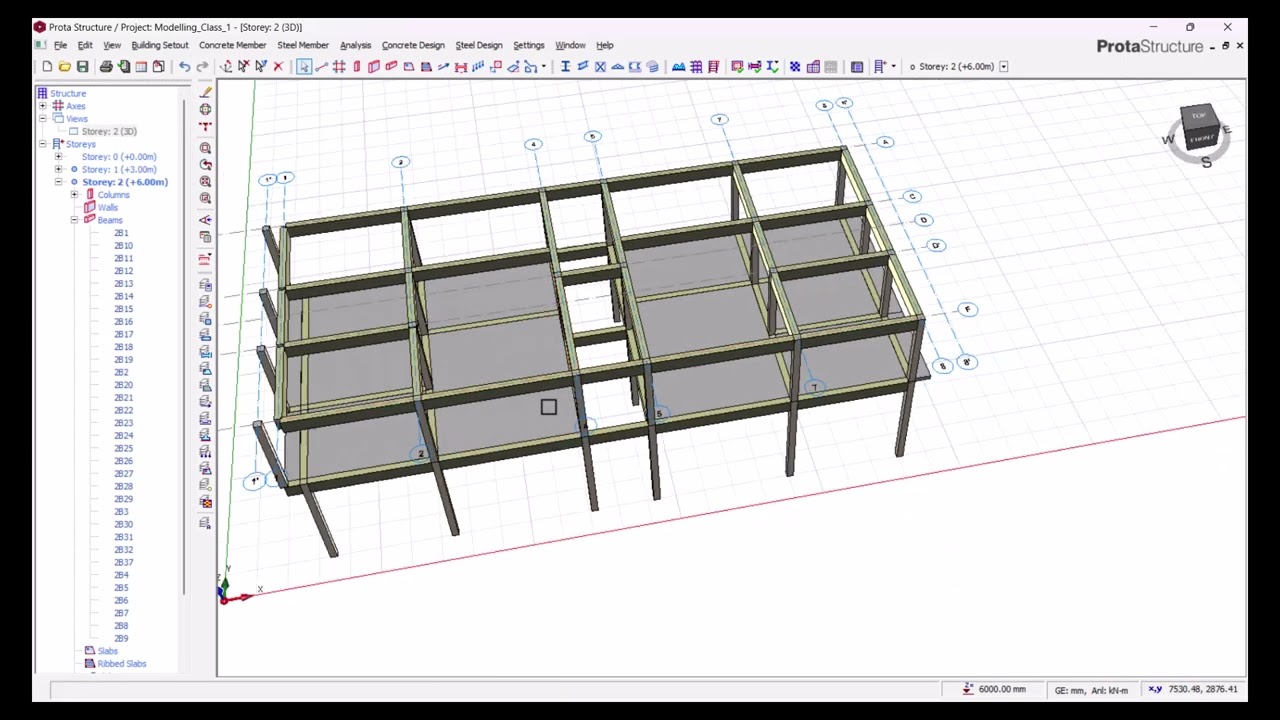Expand the Columns node
The image size is (1280, 720).
click(74, 195)
